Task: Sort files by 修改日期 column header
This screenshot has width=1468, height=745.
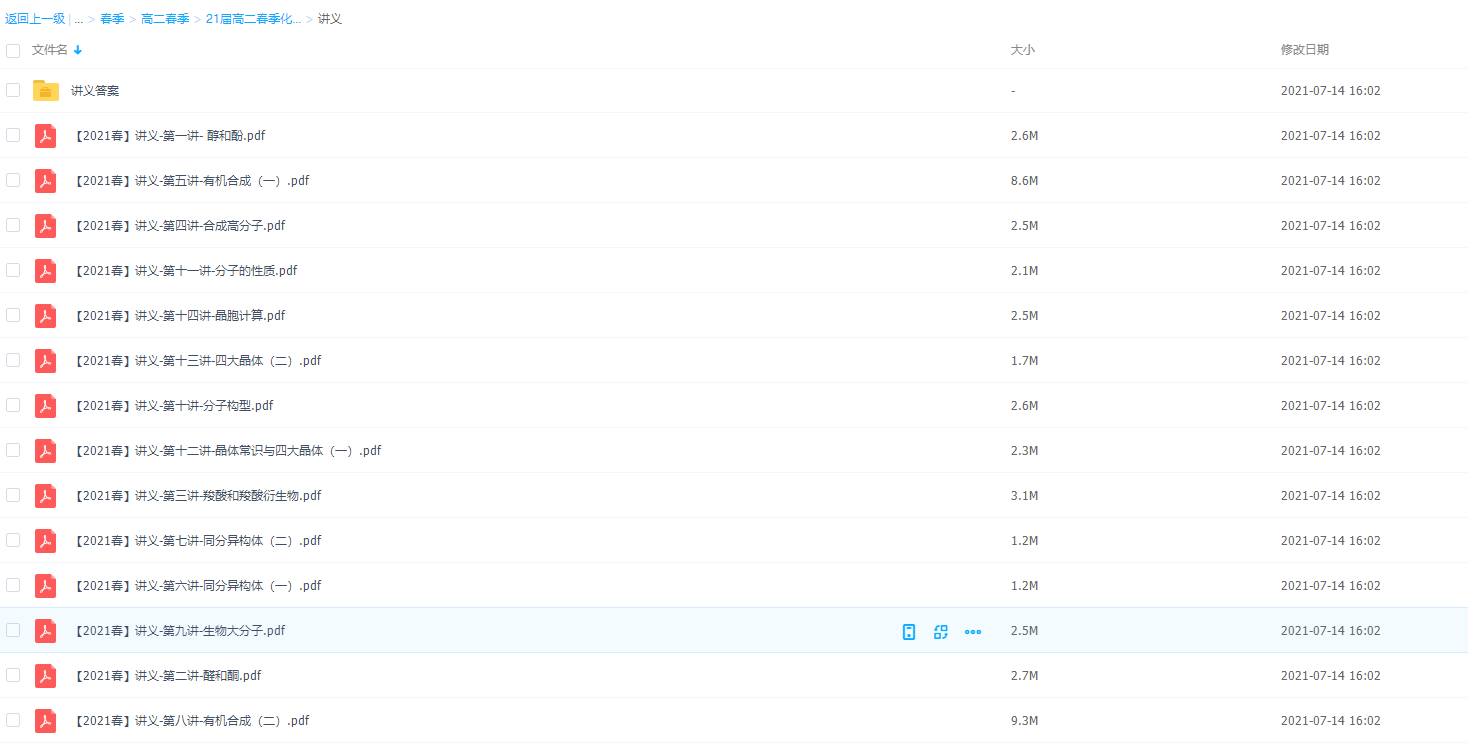Action: coord(1304,50)
